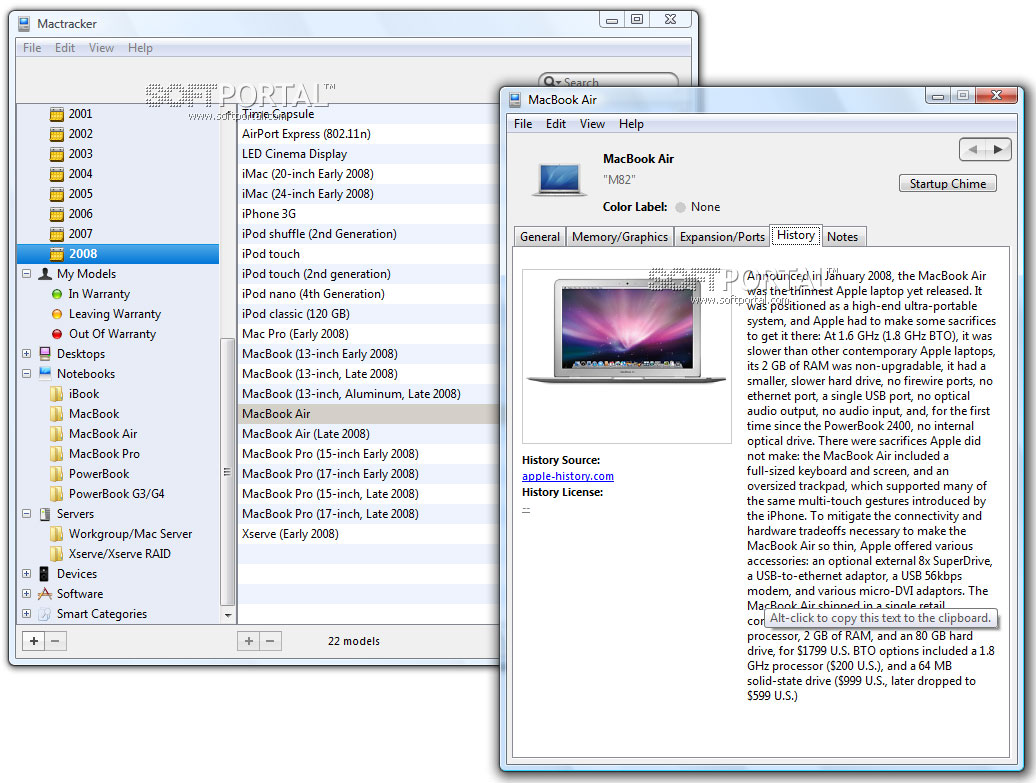This screenshot has height=783, width=1036.
Task: Click the search magnifier icon in Mactracker
Action: [551, 82]
